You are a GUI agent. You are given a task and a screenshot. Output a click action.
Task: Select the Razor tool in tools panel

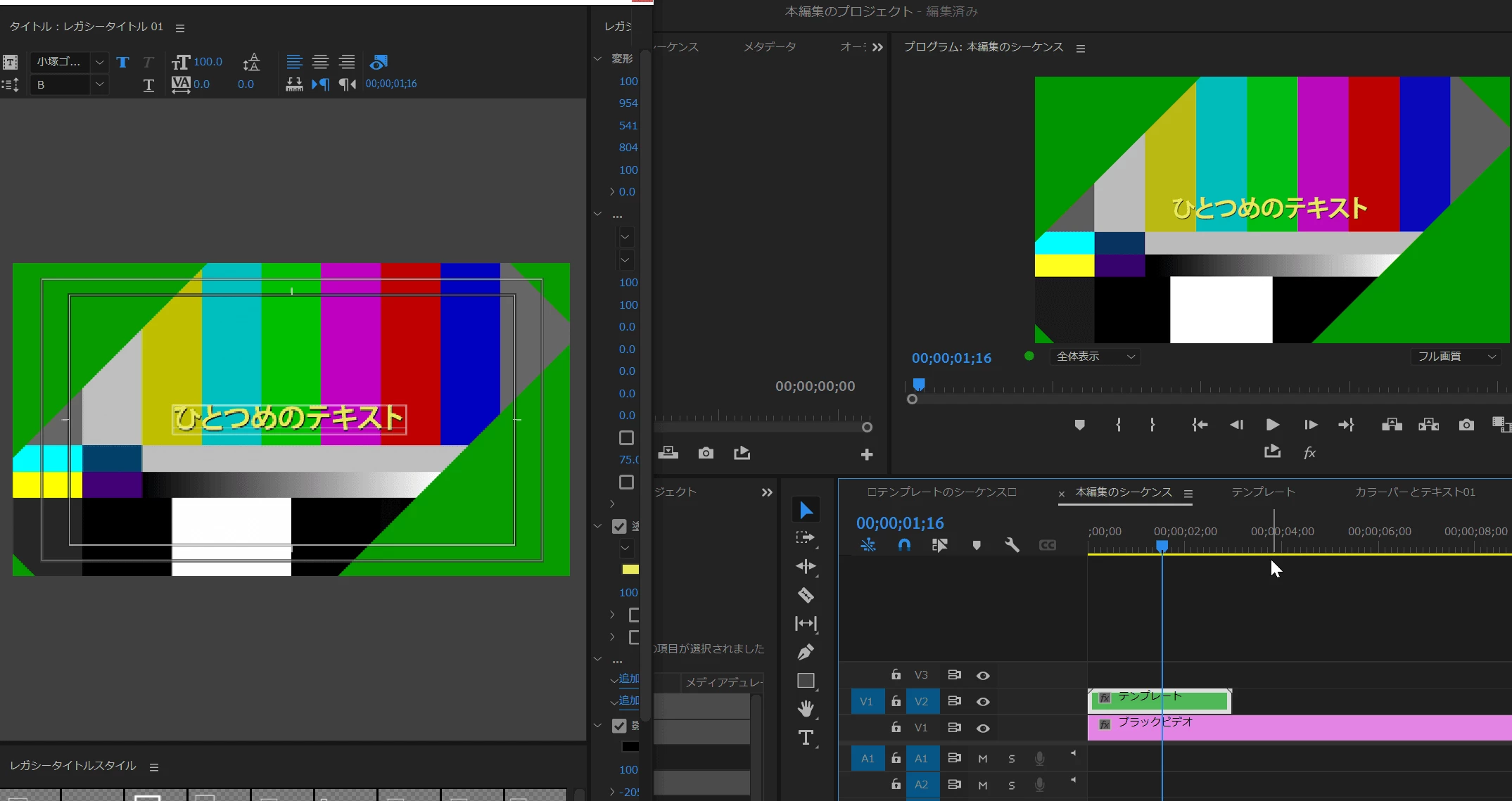[x=806, y=596]
